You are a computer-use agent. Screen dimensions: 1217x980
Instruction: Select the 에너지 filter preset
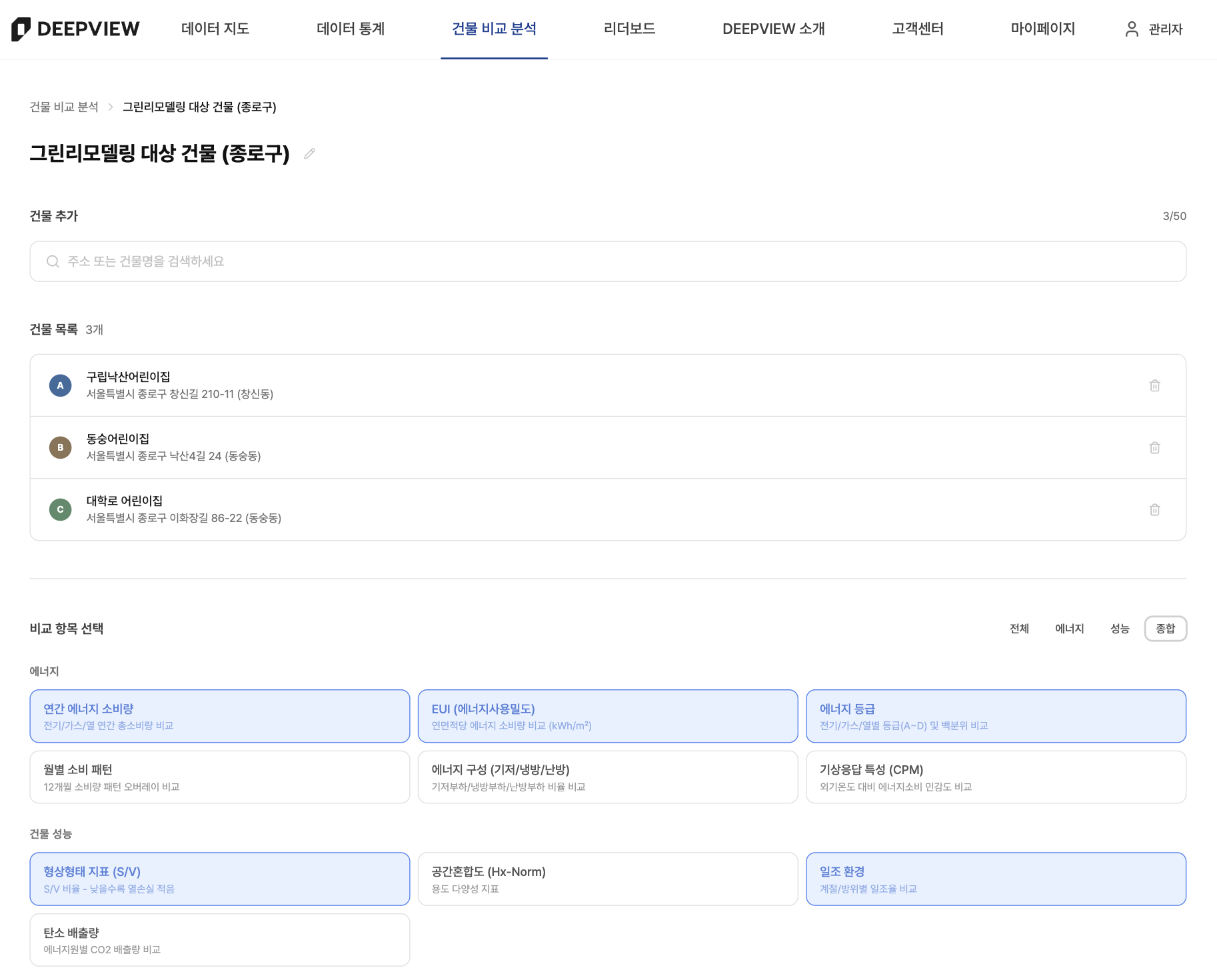pyautogui.click(x=1070, y=629)
